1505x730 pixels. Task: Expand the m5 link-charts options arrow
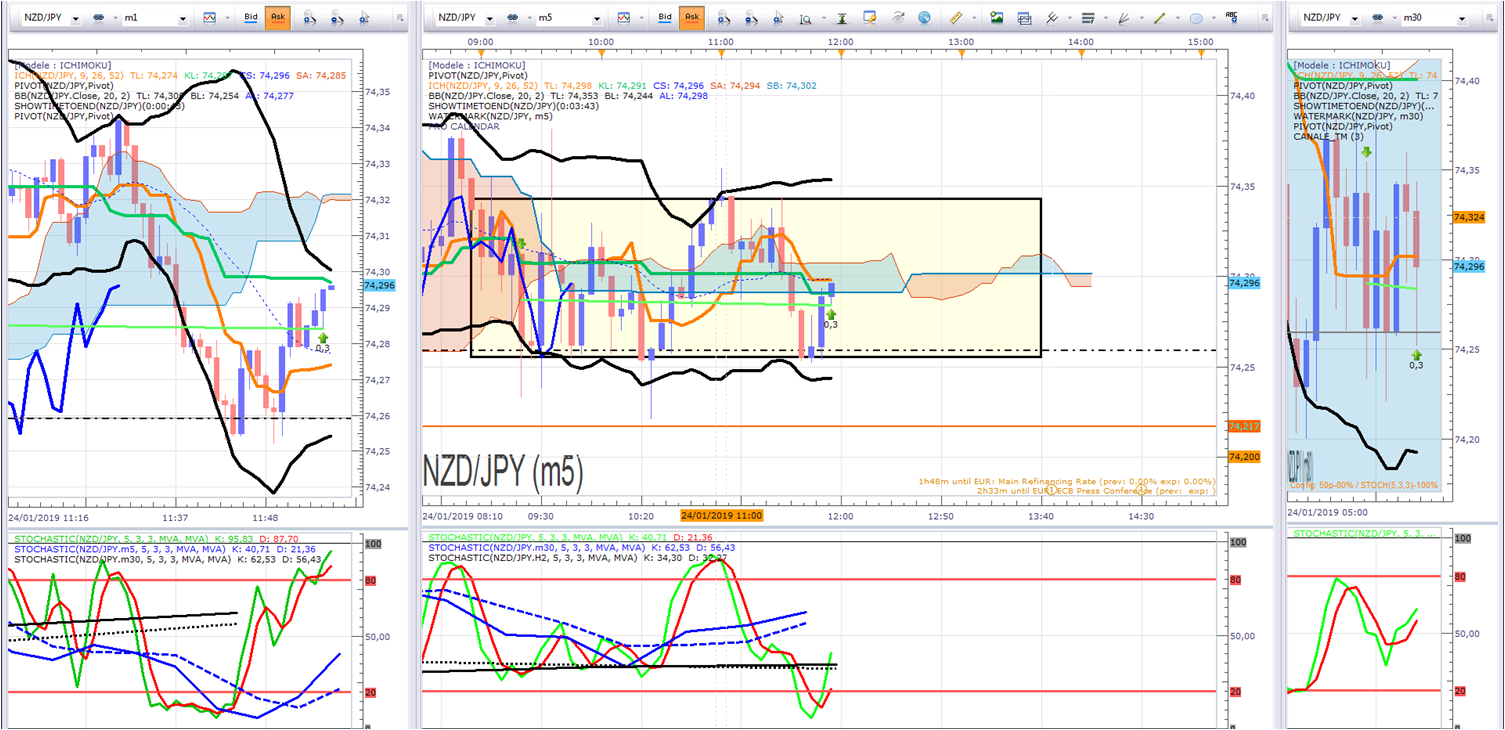(528, 18)
